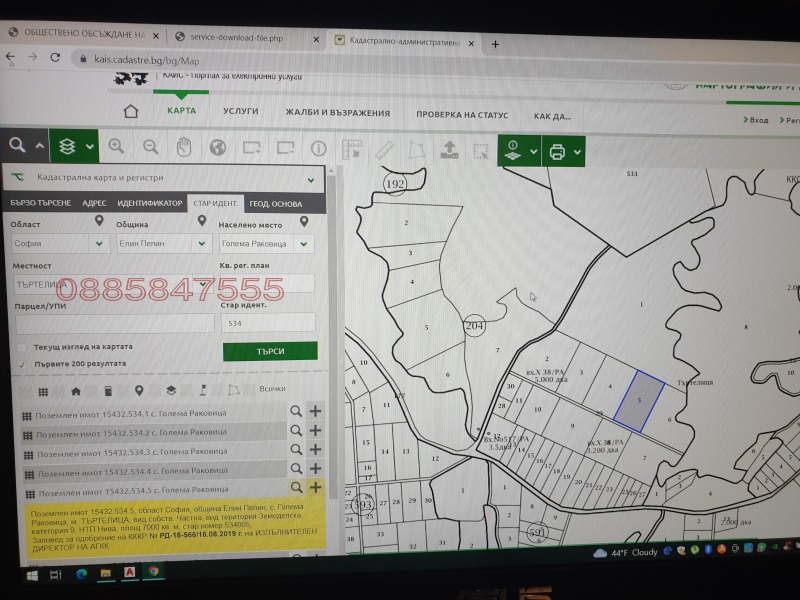Select the area measurement polygon tool
800x600 pixels.
pos(416,147)
